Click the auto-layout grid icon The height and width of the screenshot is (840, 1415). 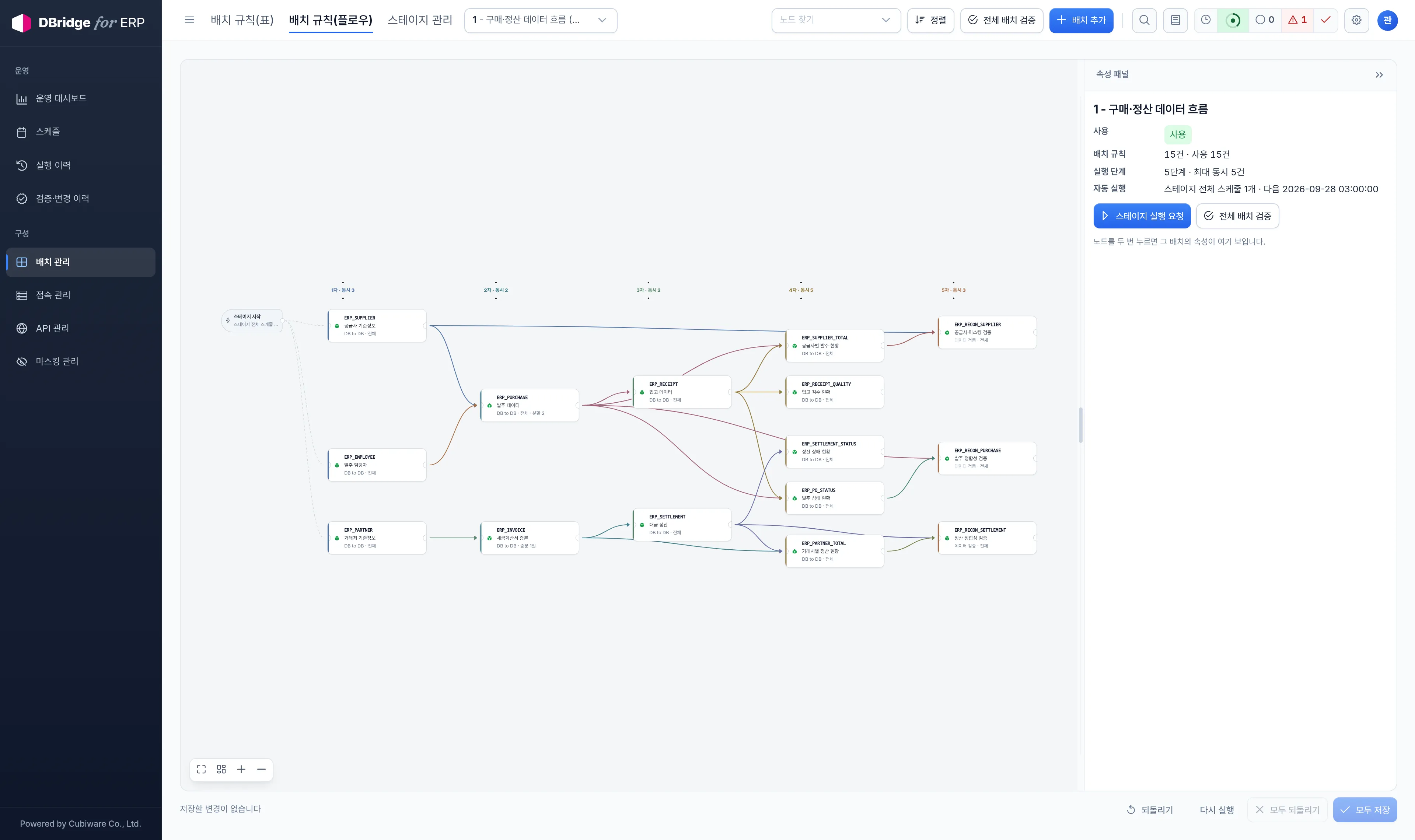point(221,769)
